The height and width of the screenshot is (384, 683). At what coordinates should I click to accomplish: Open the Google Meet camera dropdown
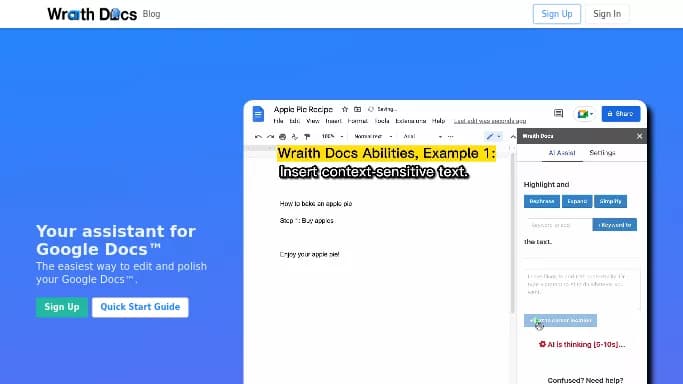[585, 114]
